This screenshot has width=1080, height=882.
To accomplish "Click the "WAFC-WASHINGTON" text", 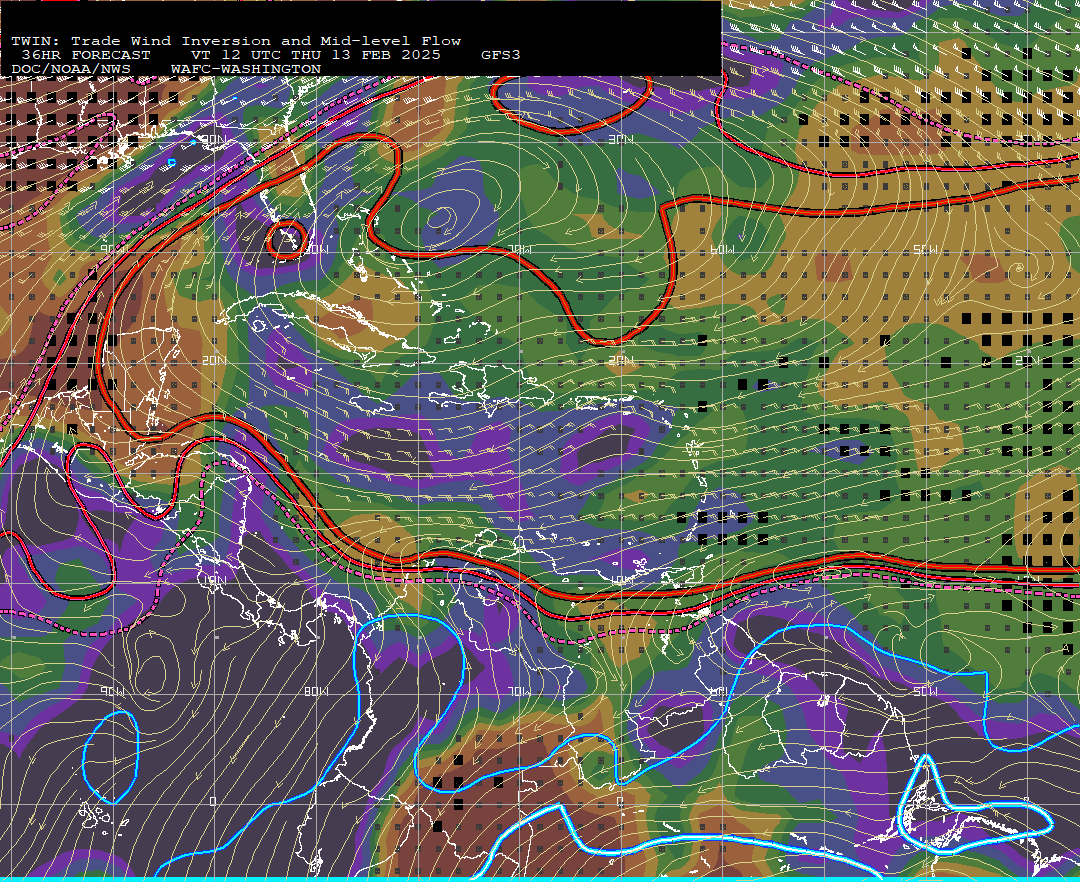I will point(246,70).
